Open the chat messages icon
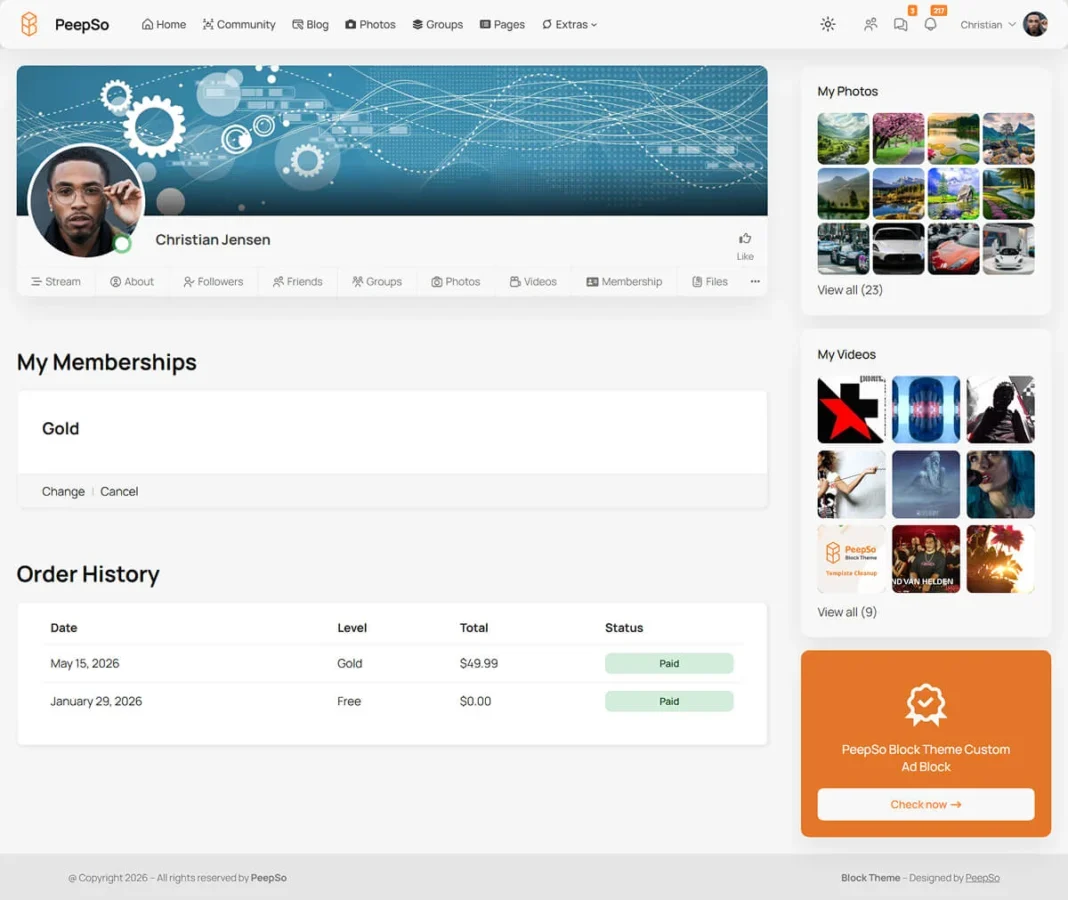This screenshot has height=900, width=1068. point(900,25)
